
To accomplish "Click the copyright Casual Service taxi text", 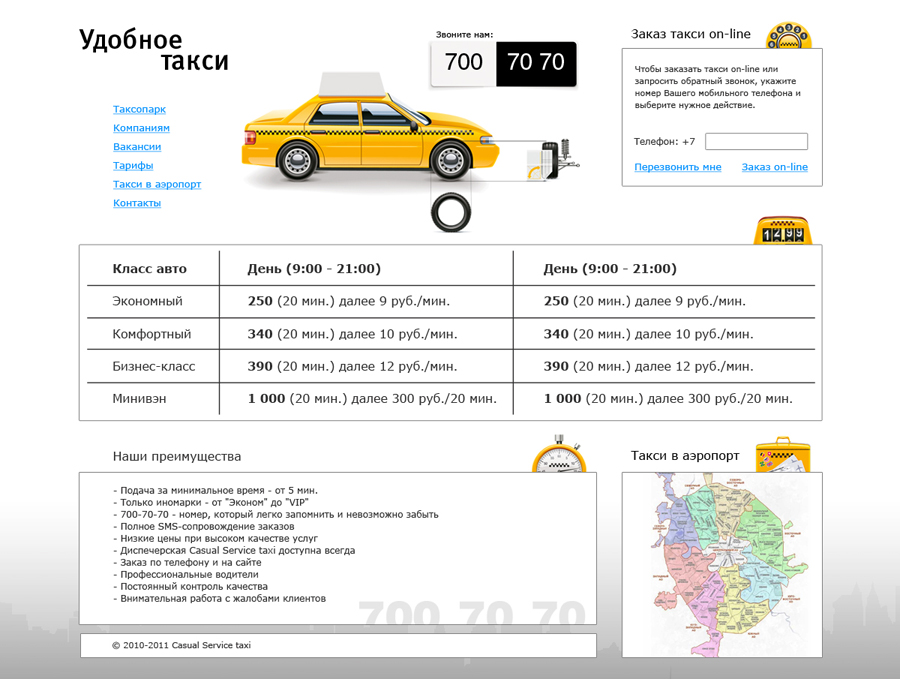I will 181,645.
